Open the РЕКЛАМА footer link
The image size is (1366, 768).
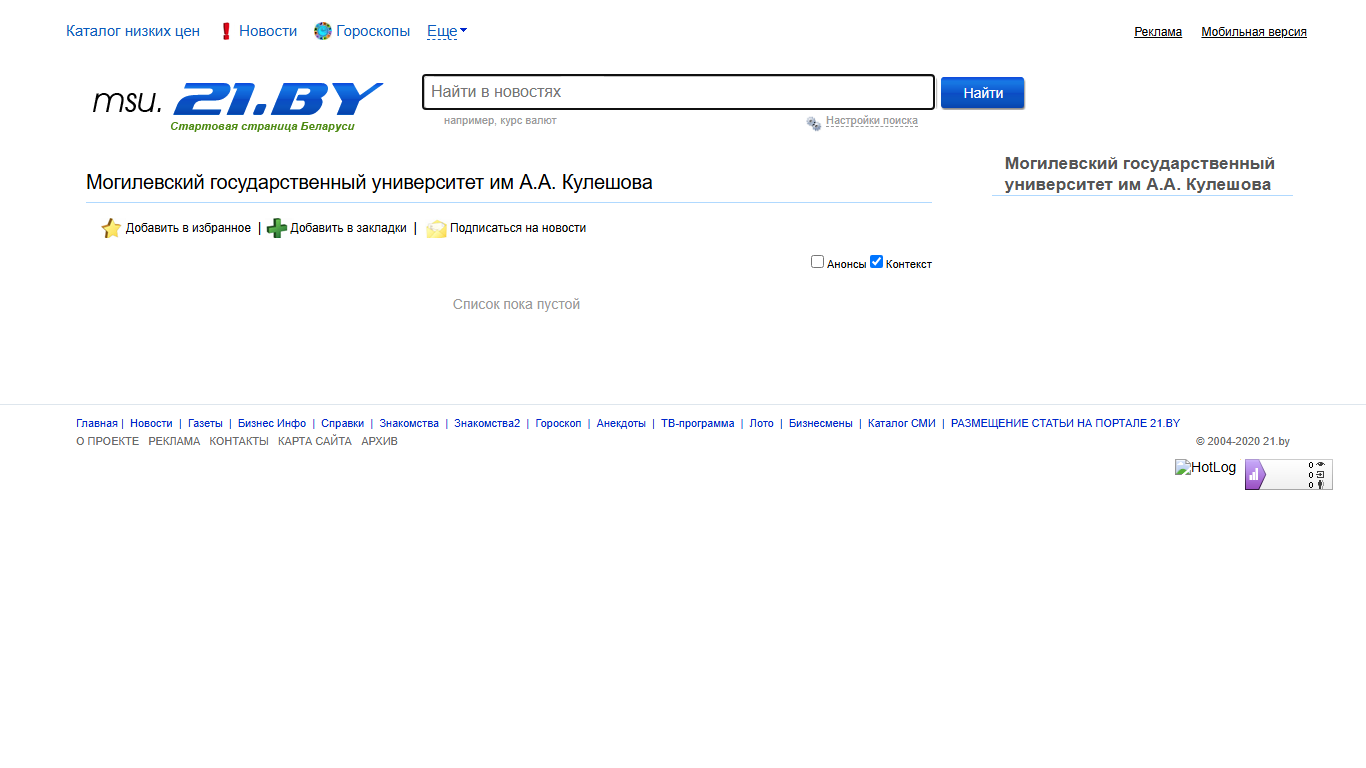174,442
